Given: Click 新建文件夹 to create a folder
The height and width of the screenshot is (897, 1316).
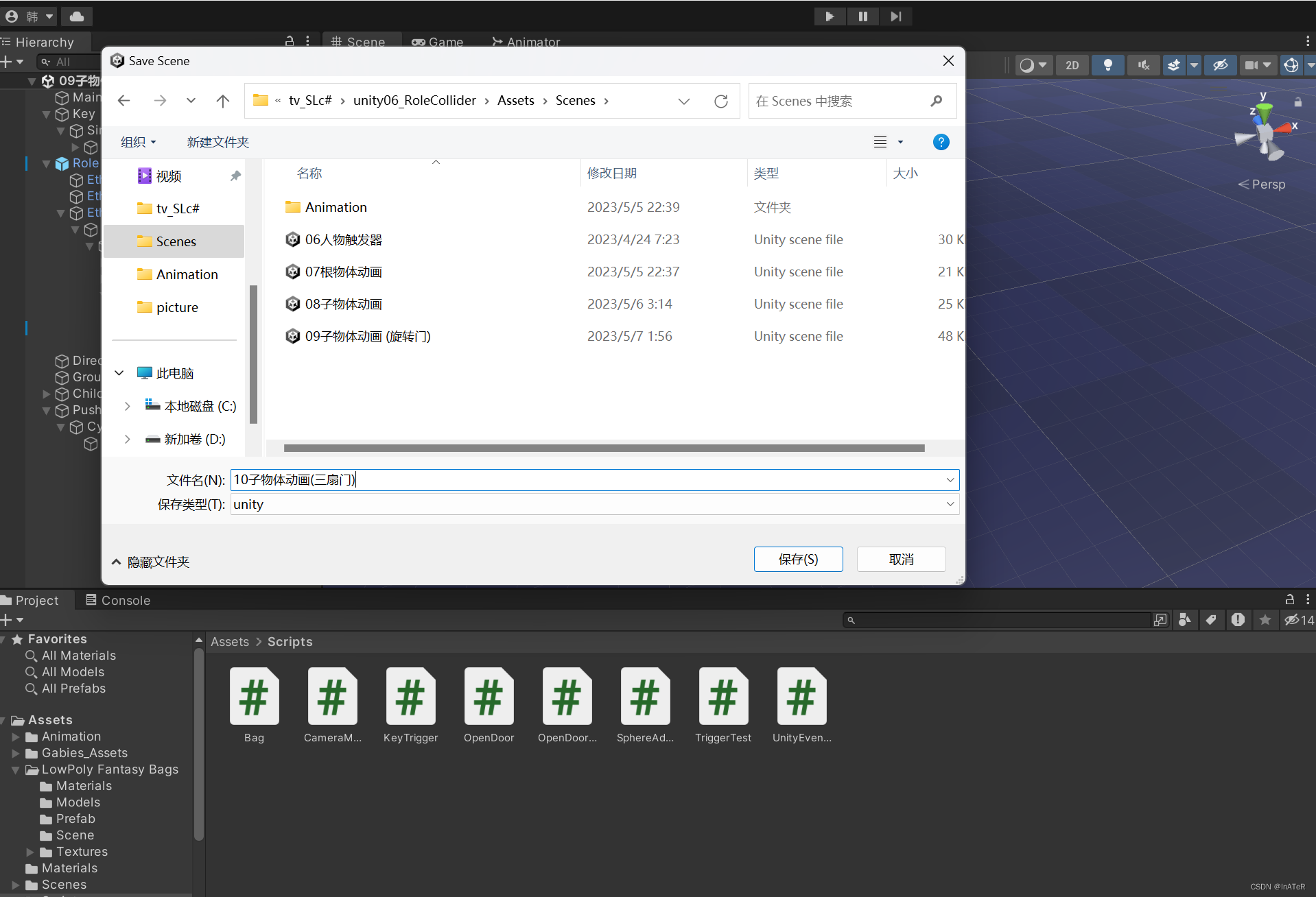Looking at the screenshot, I should (x=218, y=142).
